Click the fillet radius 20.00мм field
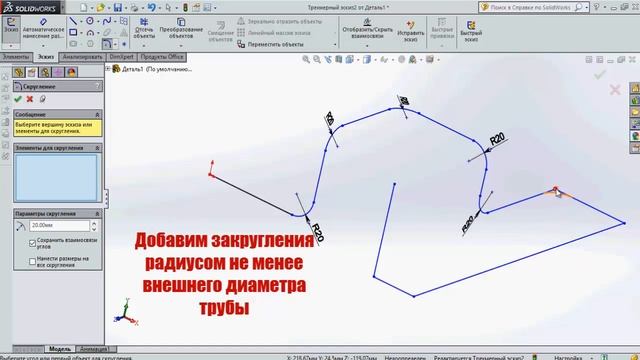The image size is (640, 360). 60,225
